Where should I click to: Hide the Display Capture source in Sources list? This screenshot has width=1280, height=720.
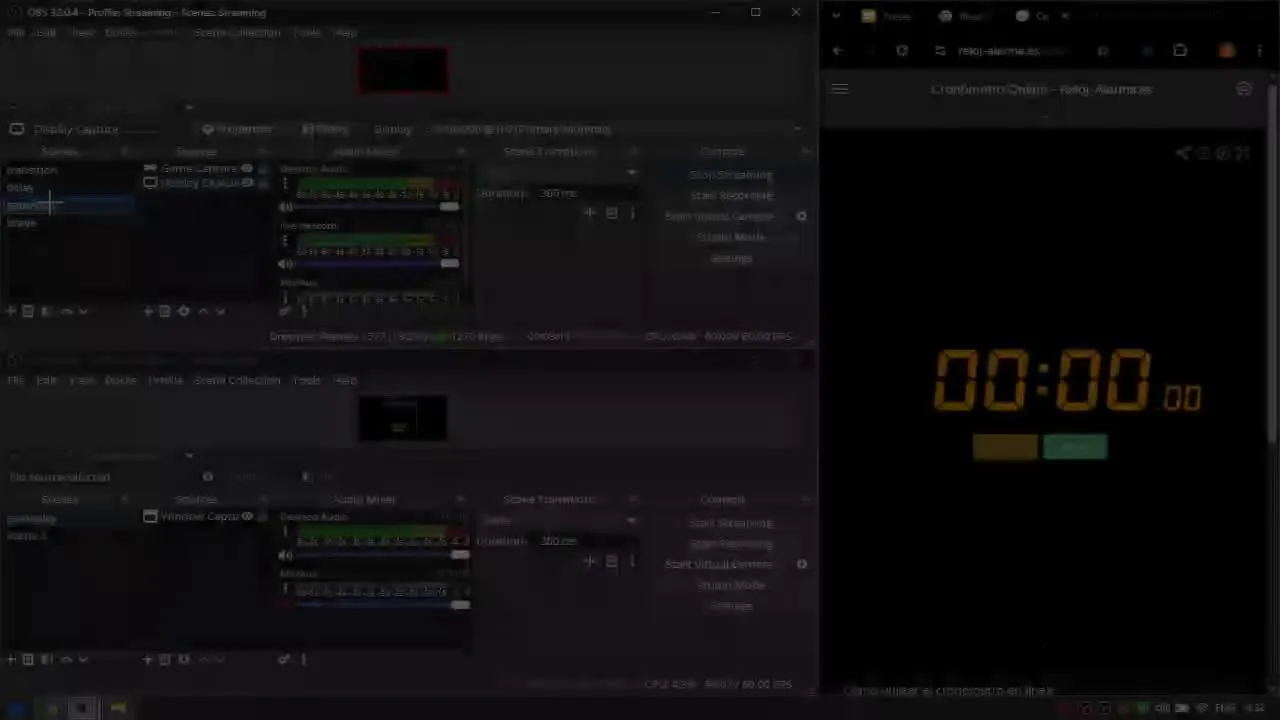pos(247,183)
